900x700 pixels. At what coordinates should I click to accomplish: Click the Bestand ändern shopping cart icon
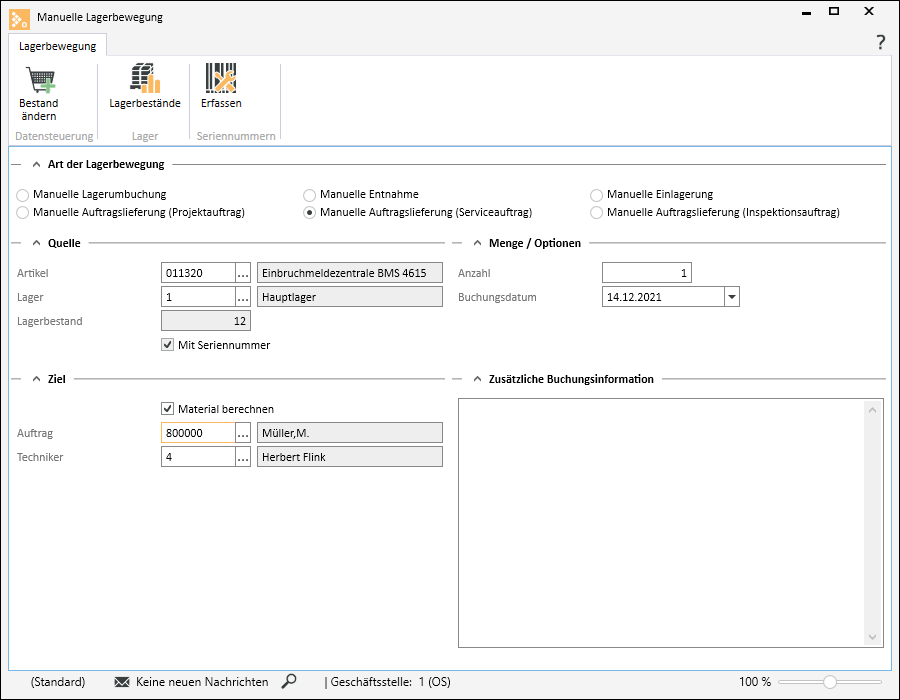(40, 79)
